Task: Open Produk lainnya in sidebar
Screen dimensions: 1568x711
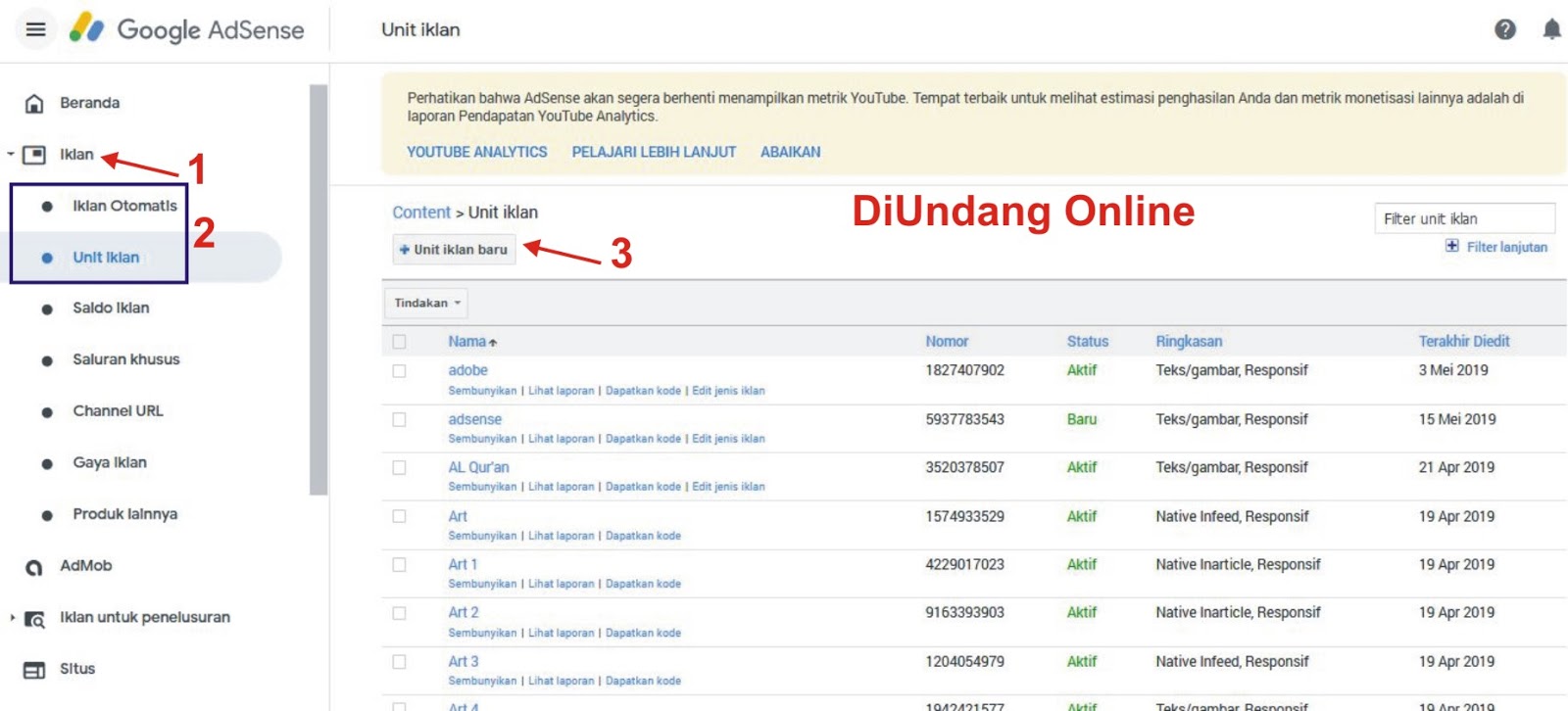Action: point(124,514)
